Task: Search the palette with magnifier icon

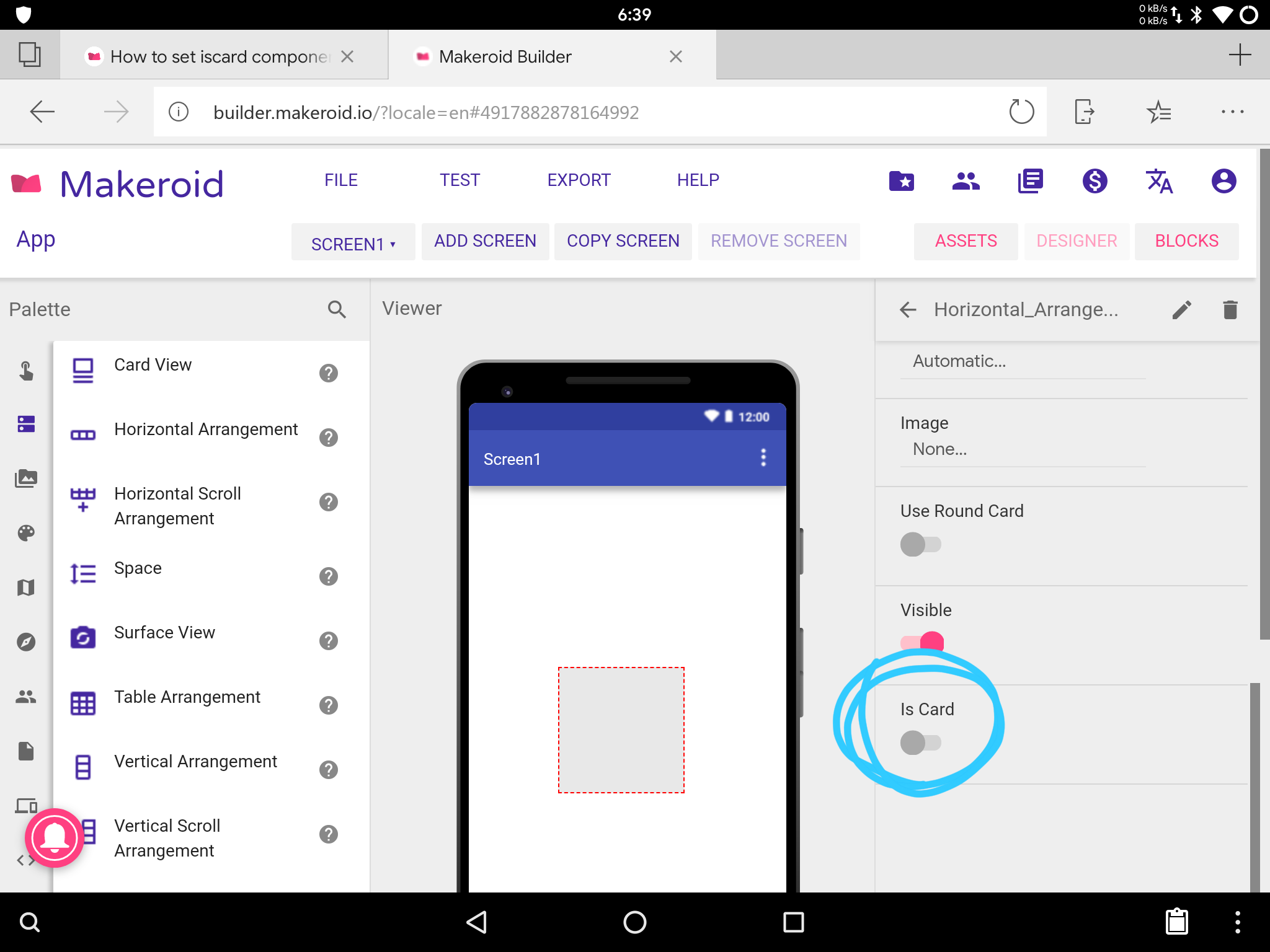Action: 337,309
